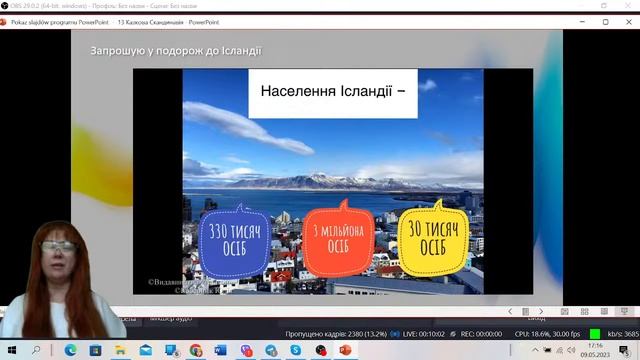Click the CPU 18.6%, 30.00 fps readout
The image size is (640, 360).
[547, 334]
